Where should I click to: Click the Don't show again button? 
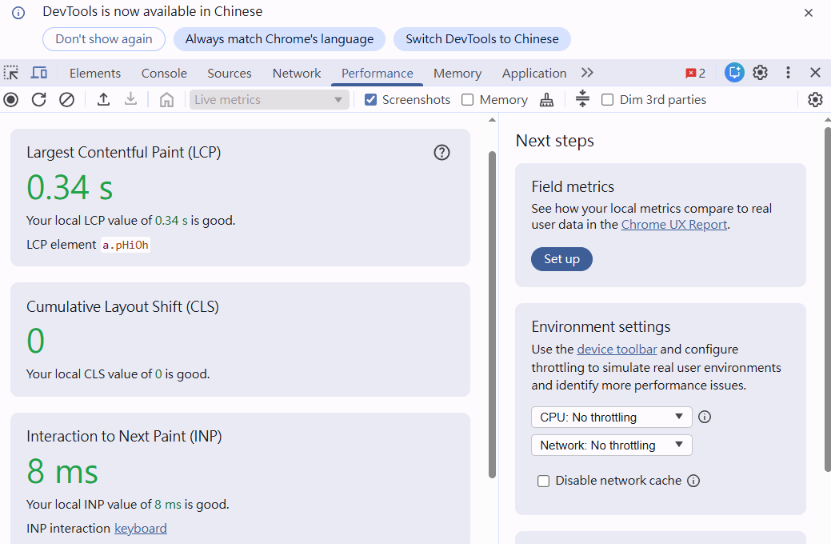click(104, 39)
